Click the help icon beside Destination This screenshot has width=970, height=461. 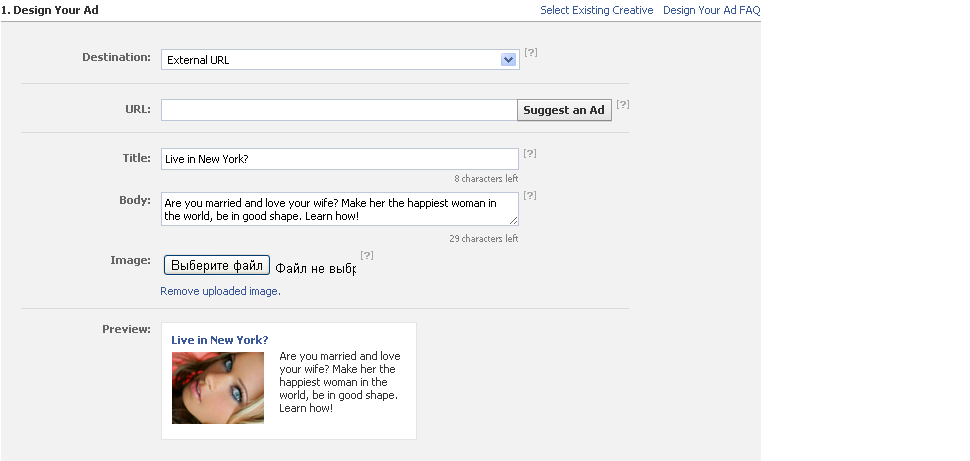(530, 53)
